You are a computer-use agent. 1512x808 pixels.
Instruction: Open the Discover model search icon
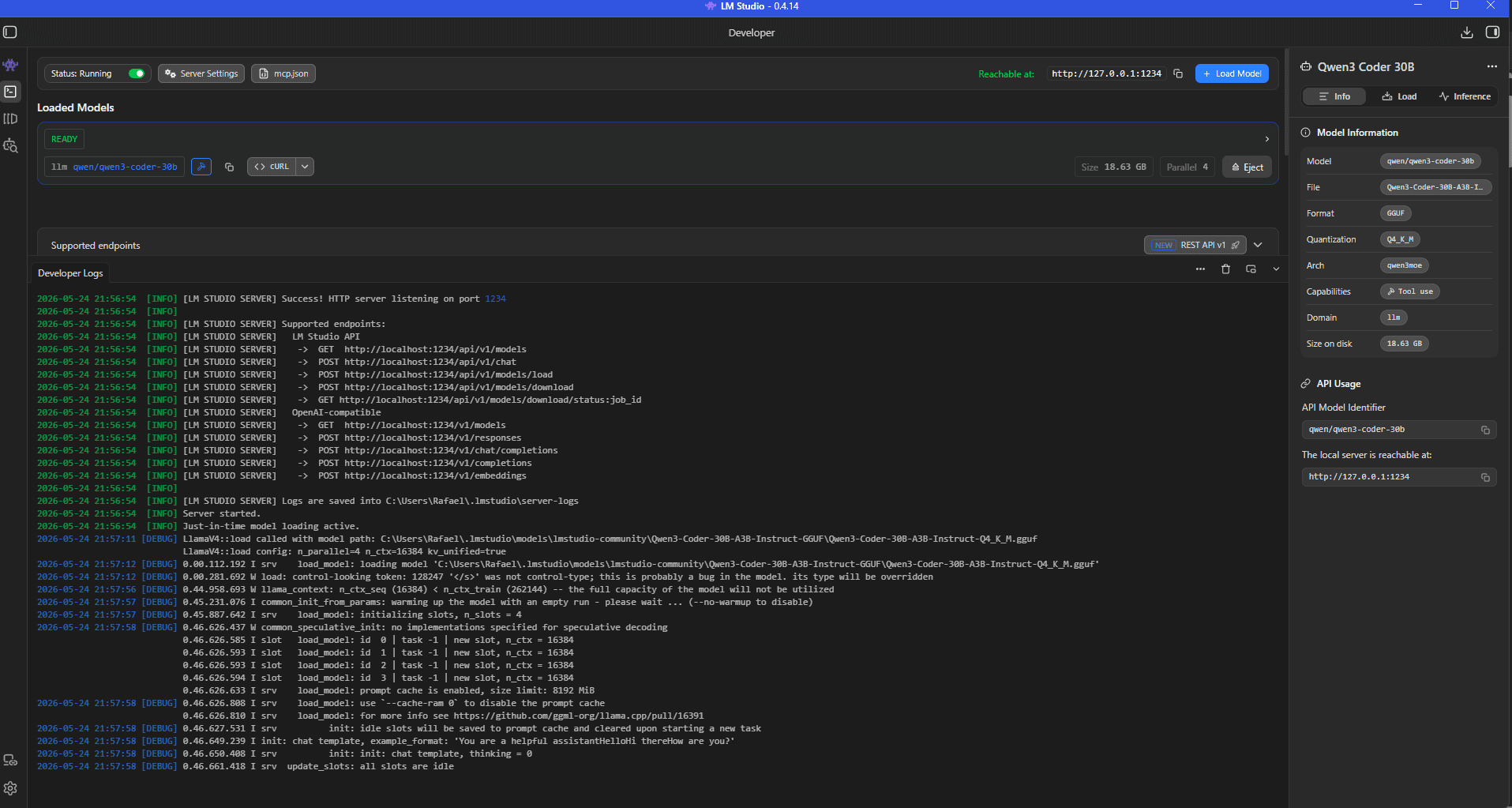(10, 145)
